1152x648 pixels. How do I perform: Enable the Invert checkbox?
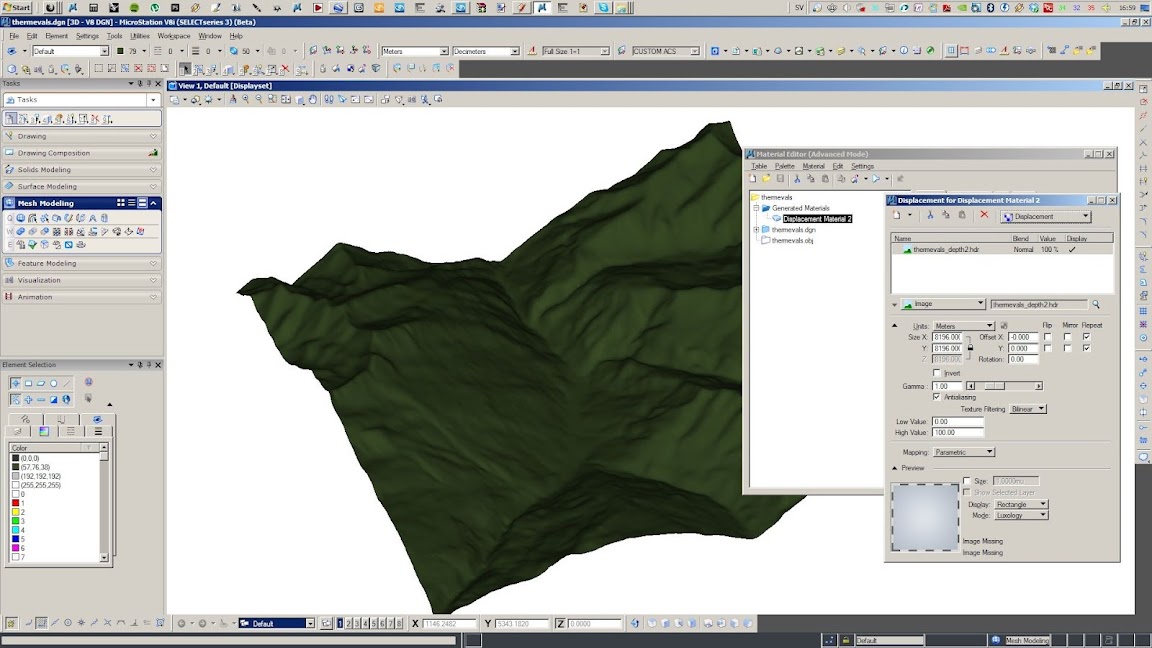click(937, 373)
